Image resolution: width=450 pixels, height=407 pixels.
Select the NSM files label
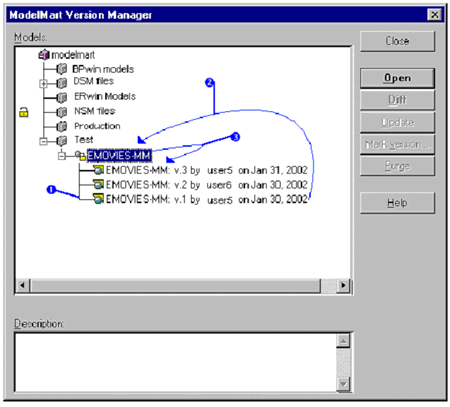pos(95,111)
